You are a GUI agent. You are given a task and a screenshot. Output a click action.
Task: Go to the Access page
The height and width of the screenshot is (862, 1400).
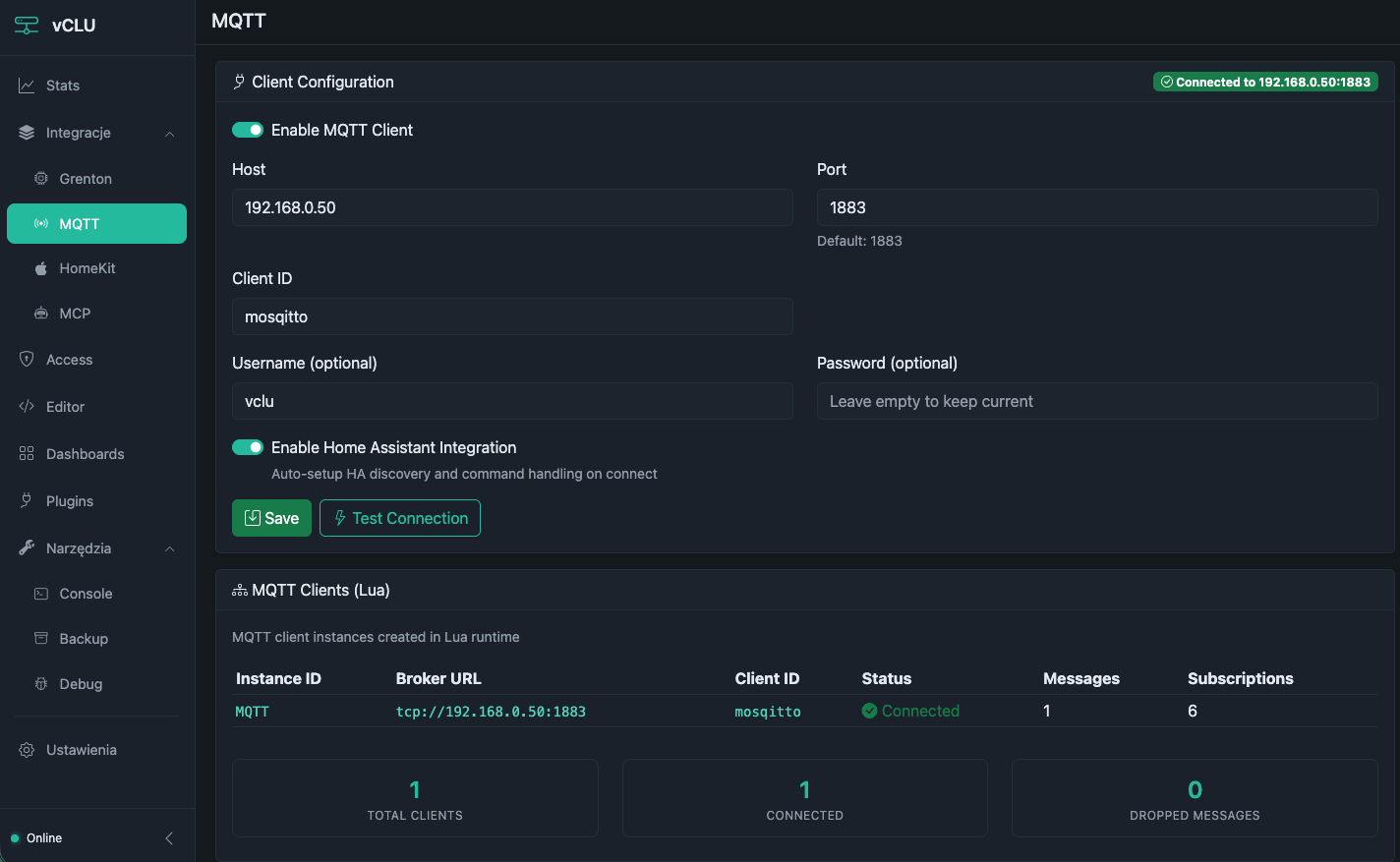pos(97,360)
